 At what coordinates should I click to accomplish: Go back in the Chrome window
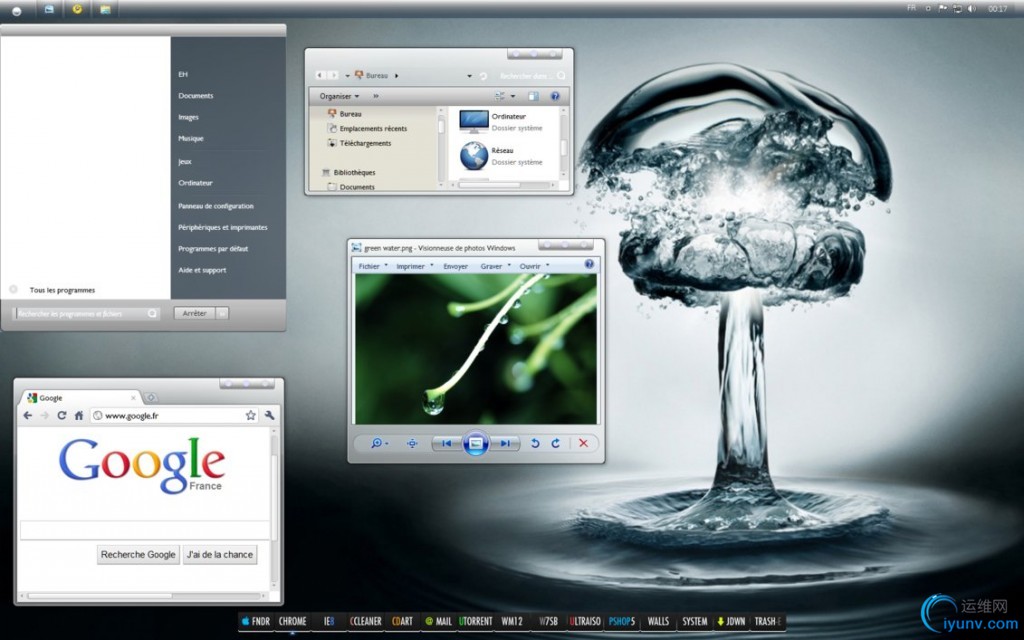[x=27, y=415]
